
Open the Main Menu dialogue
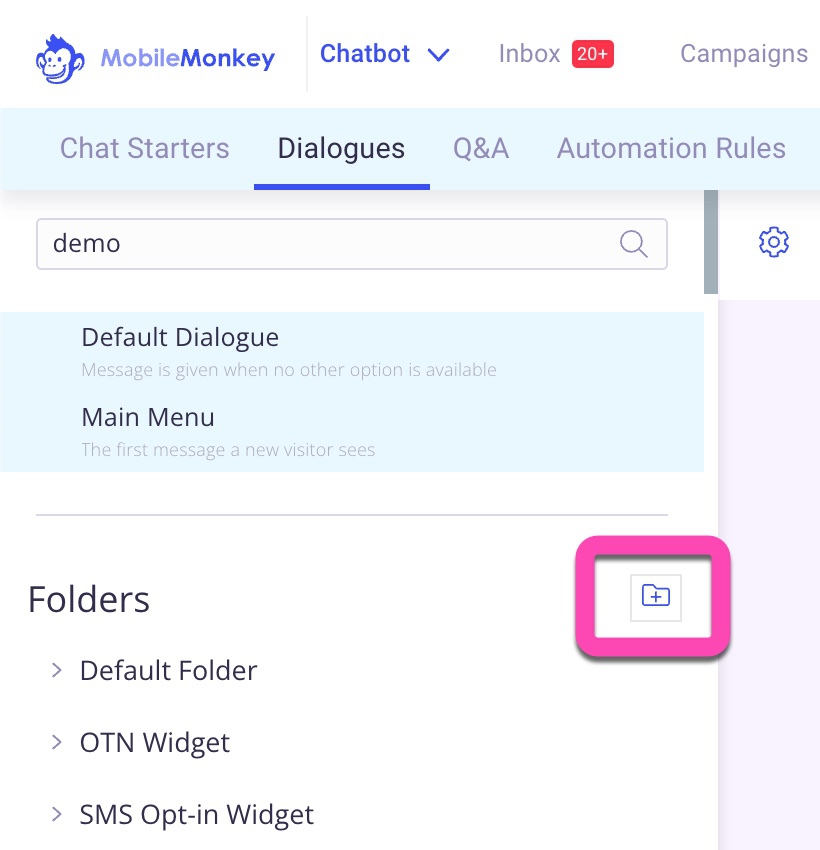352,432
